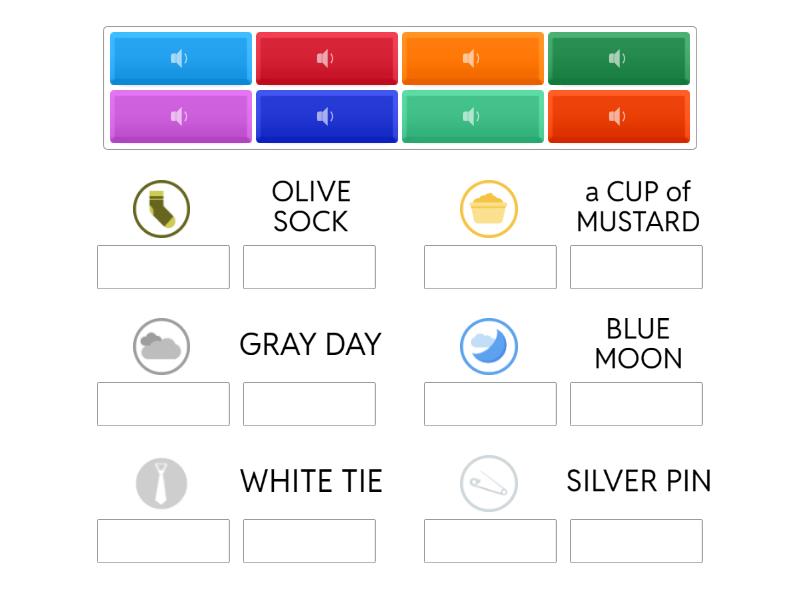Click drop box under WHITE TIE text
This screenshot has height=600, width=800.
(309, 541)
